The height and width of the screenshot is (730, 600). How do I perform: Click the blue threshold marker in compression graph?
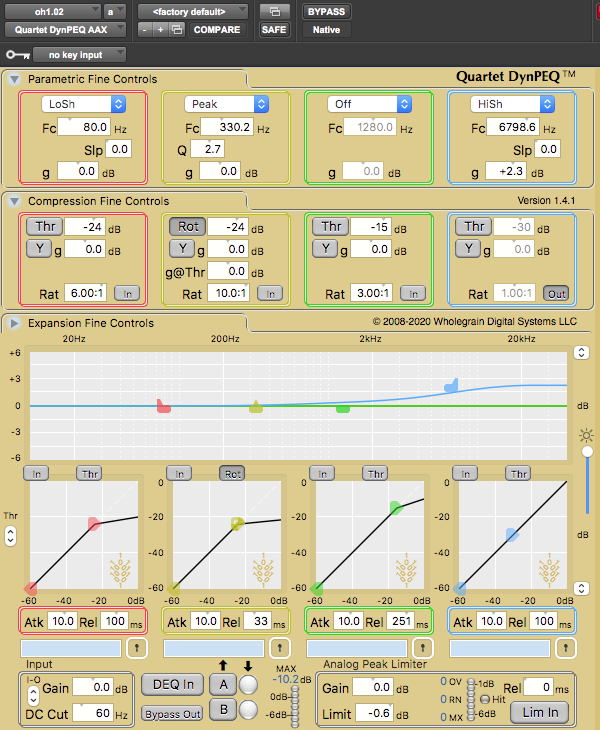coord(512,535)
